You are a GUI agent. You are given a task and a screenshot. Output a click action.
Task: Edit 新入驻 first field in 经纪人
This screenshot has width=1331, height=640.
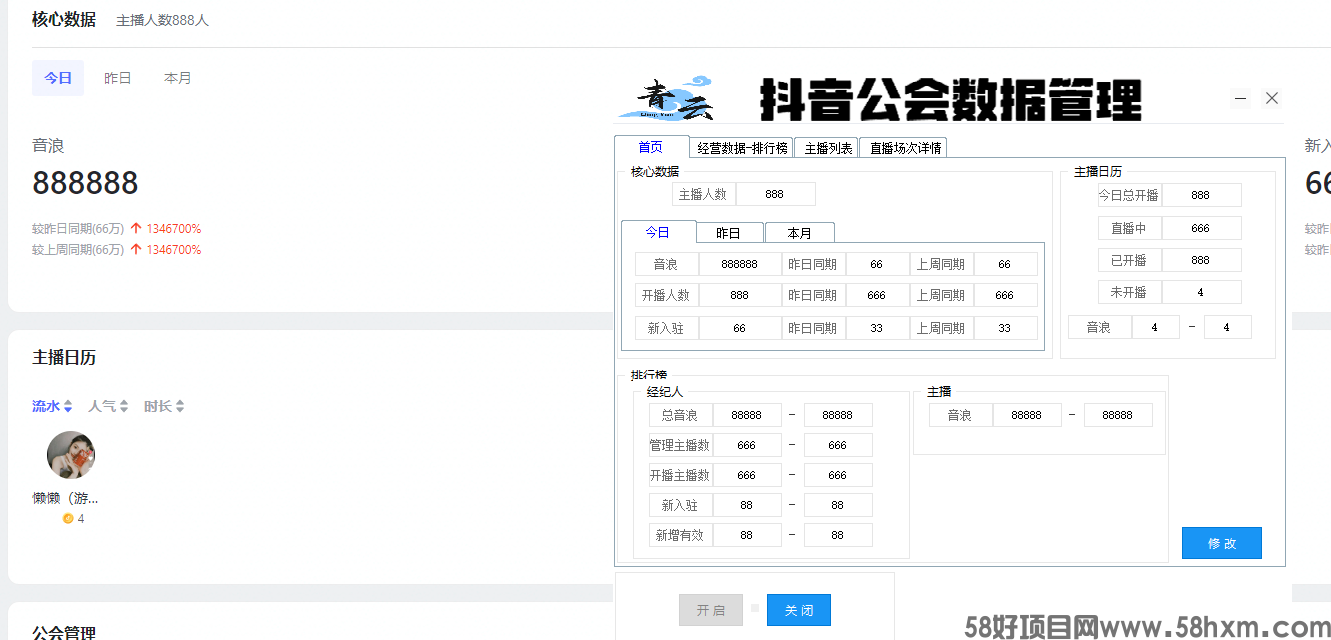click(746, 505)
